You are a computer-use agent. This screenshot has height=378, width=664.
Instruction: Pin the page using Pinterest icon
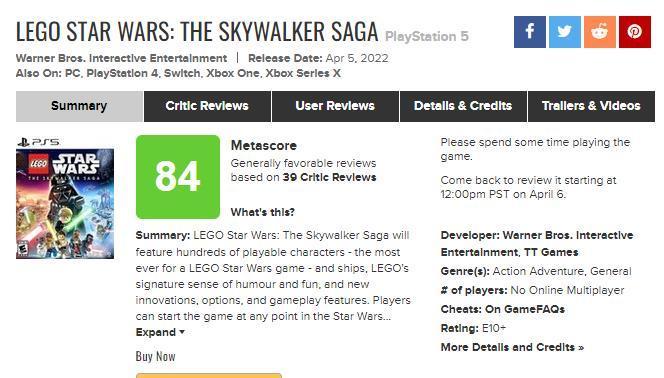pos(635,32)
